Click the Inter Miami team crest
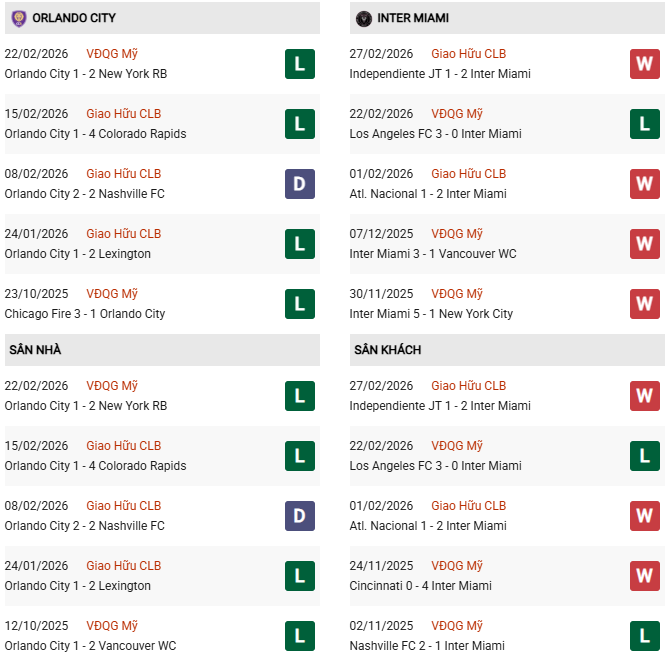This screenshot has height=661, width=666. point(363,18)
